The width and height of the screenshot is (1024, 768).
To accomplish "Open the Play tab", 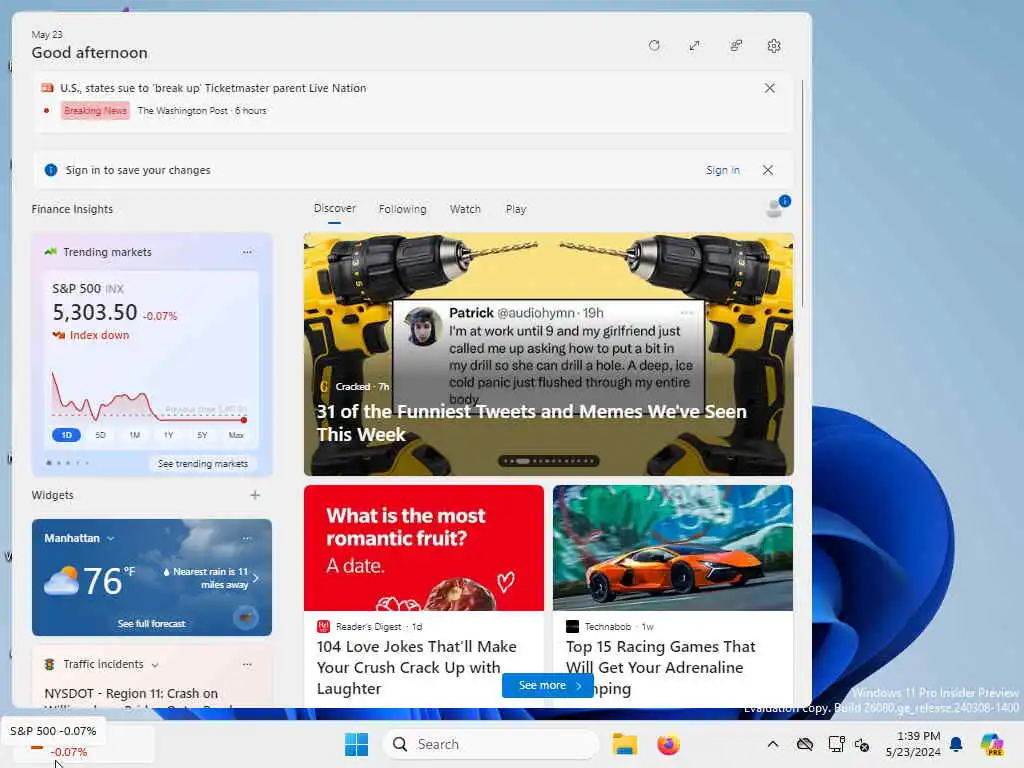I will [x=515, y=209].
